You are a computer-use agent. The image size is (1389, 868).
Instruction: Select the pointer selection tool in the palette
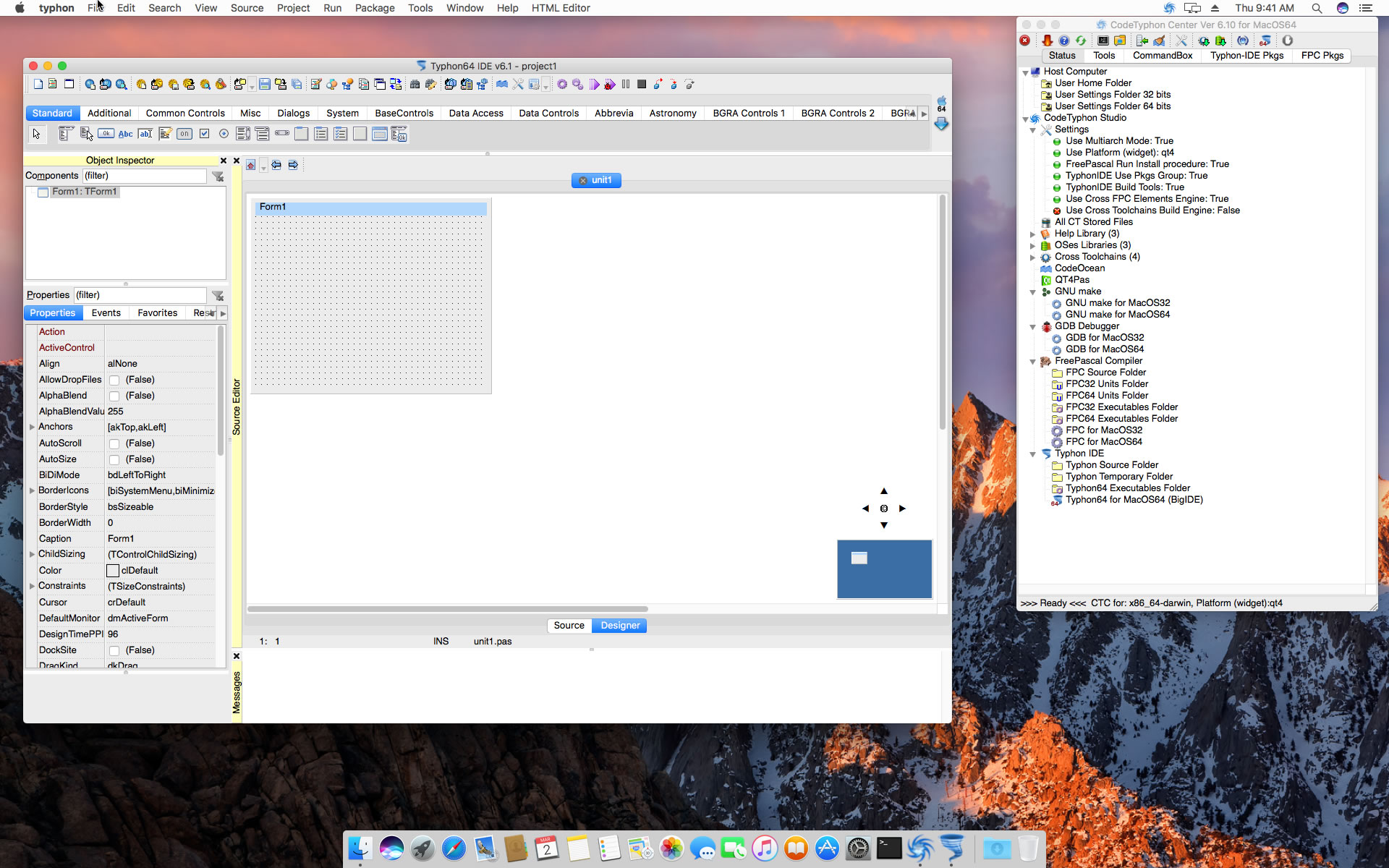36,134
